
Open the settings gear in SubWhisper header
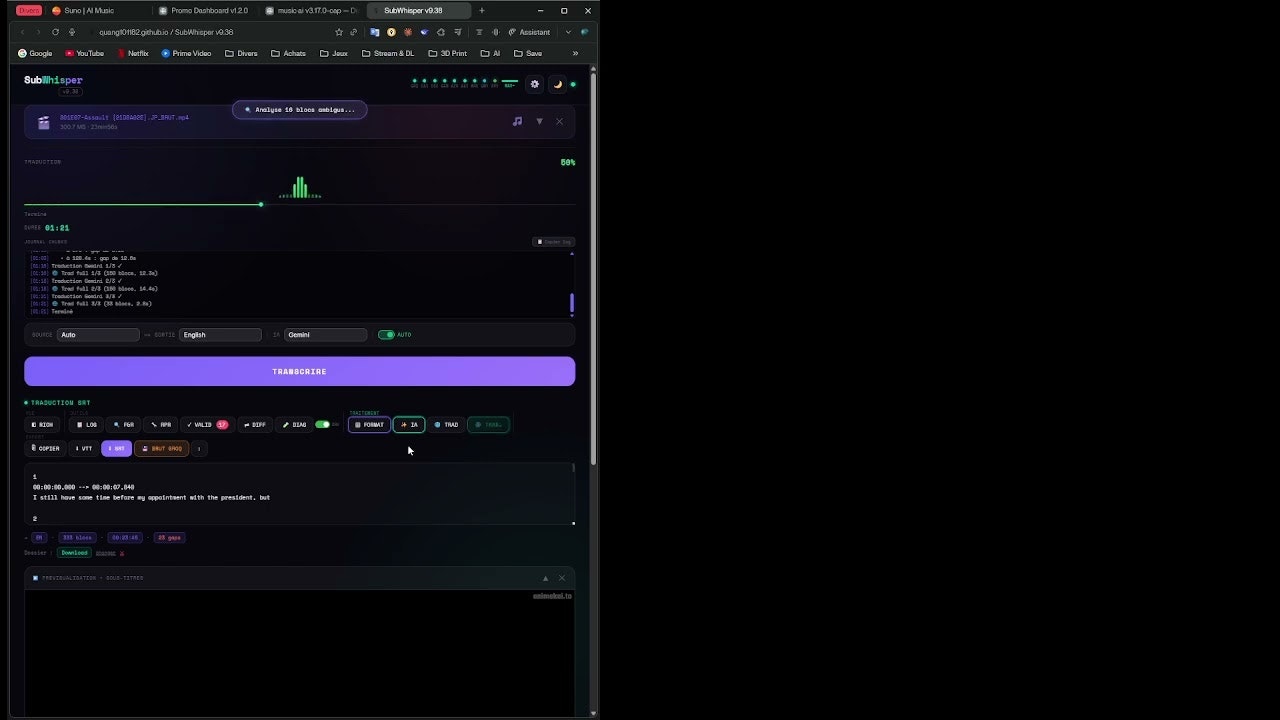point(534,84)
